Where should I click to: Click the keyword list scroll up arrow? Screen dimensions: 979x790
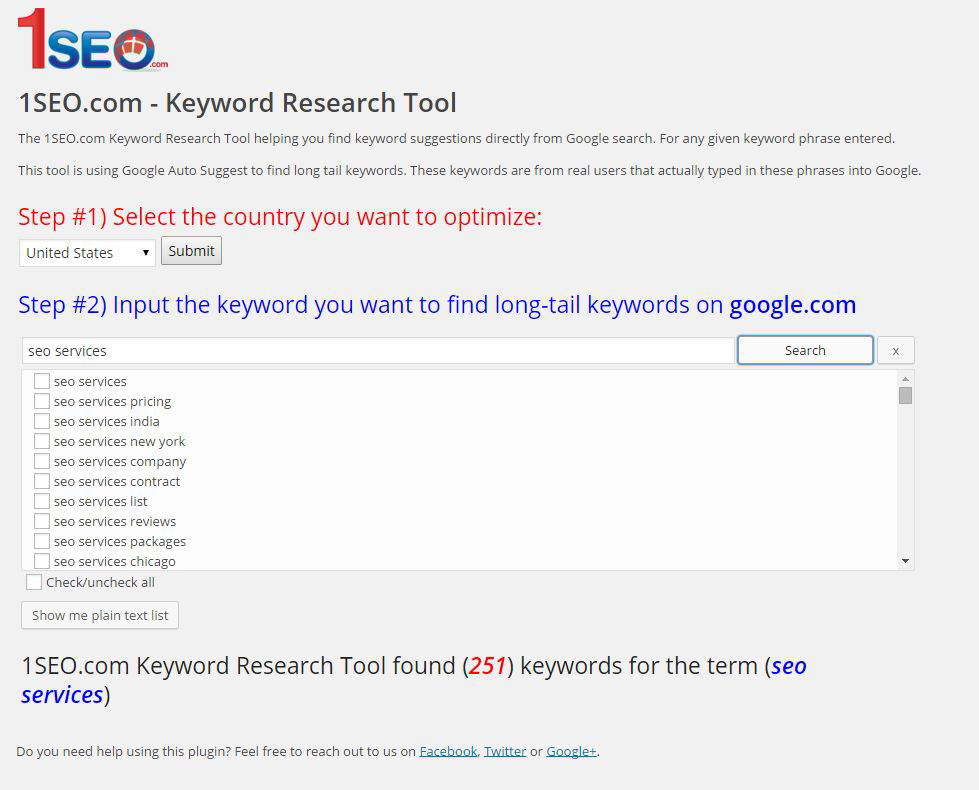pos(905,379)
